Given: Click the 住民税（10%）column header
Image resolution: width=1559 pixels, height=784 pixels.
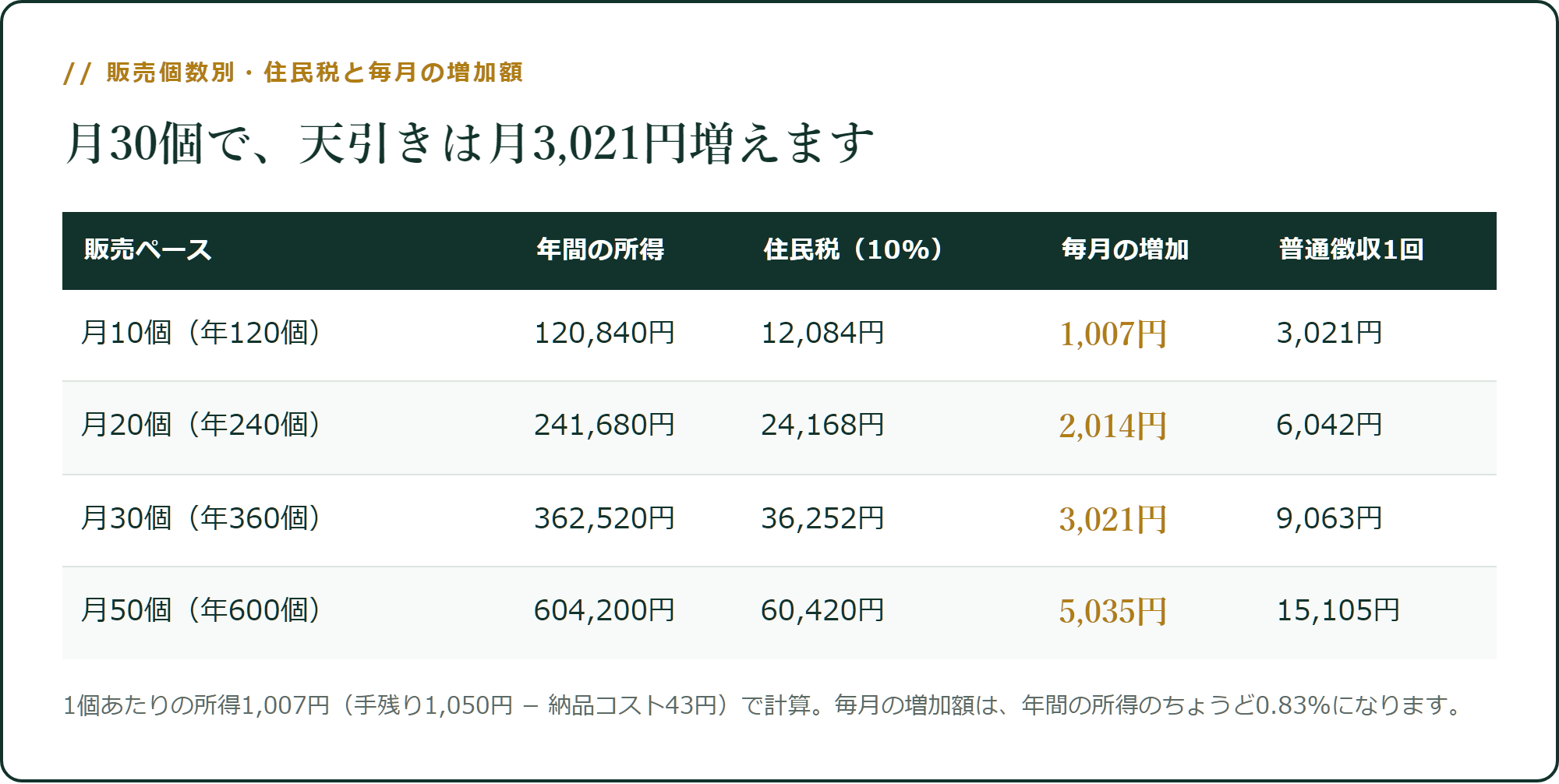Looking at the screenshot, I should (854, 249).
